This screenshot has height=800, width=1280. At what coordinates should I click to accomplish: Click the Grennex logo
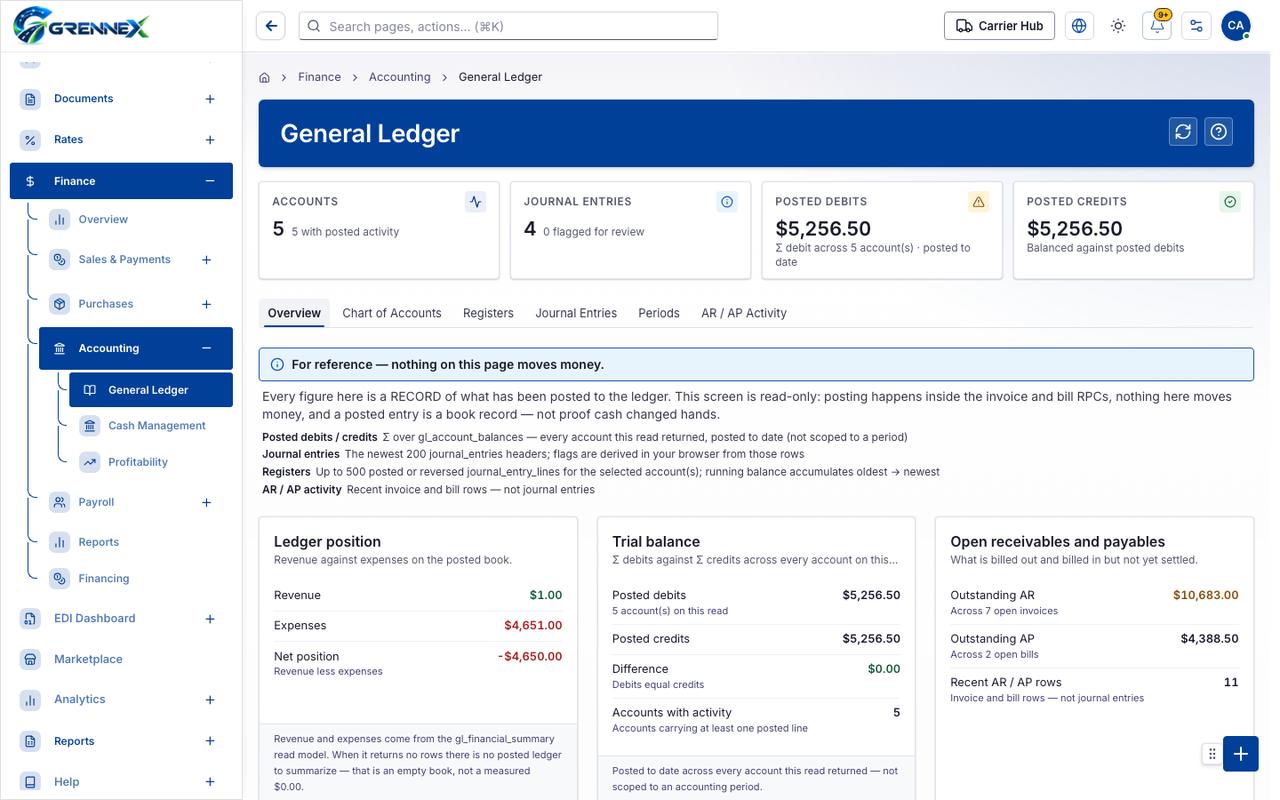point(81,24)
